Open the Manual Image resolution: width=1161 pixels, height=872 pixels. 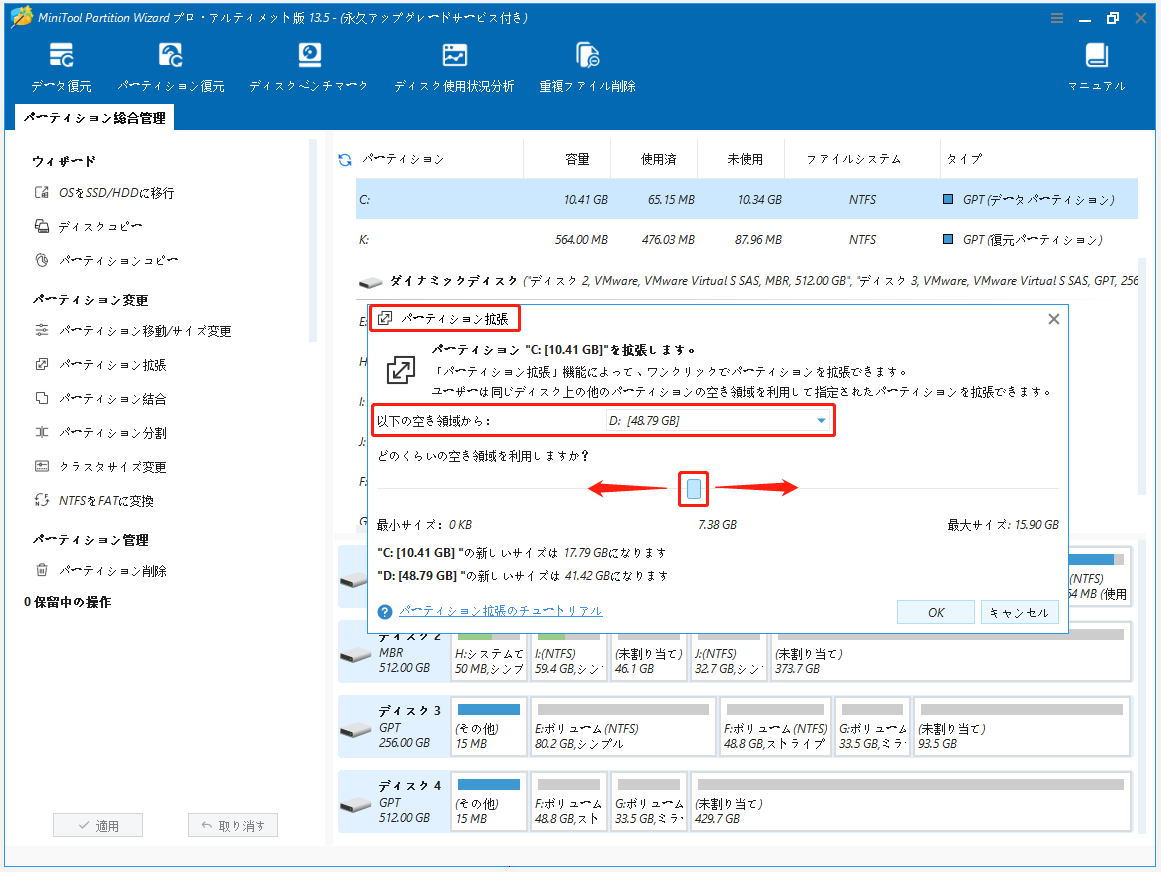pos(1097,68)
